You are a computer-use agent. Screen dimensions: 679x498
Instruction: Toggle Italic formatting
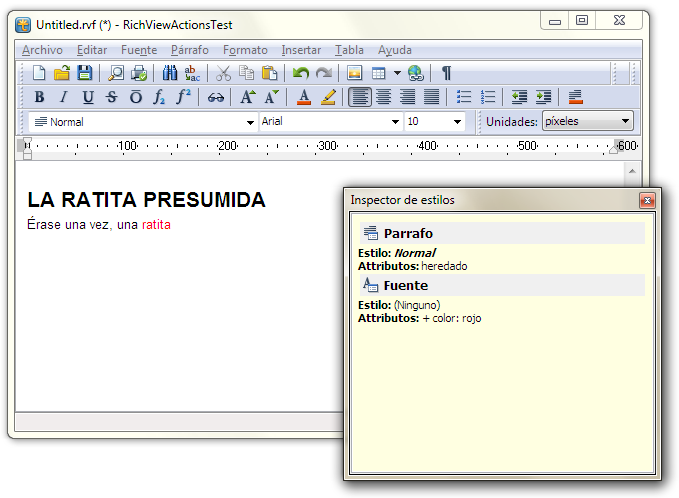pyautogui.click(x=63, y=97)
